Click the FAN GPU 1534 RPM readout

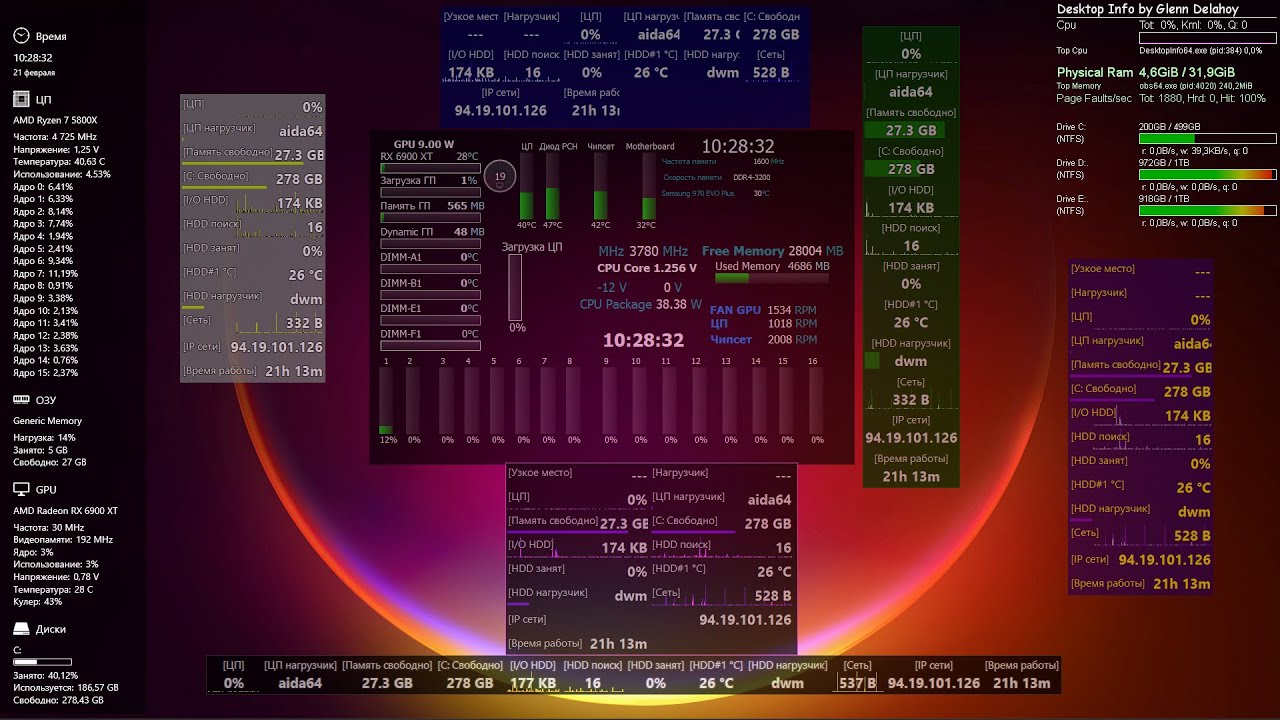pyautogui.click(x=763, y=310)
